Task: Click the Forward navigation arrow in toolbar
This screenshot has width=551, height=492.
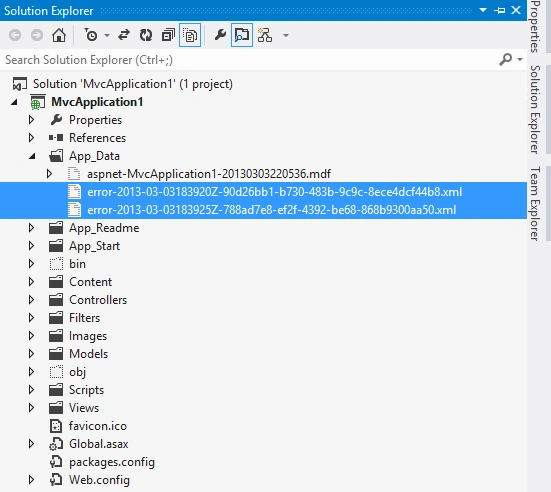Action: (37, 35)
